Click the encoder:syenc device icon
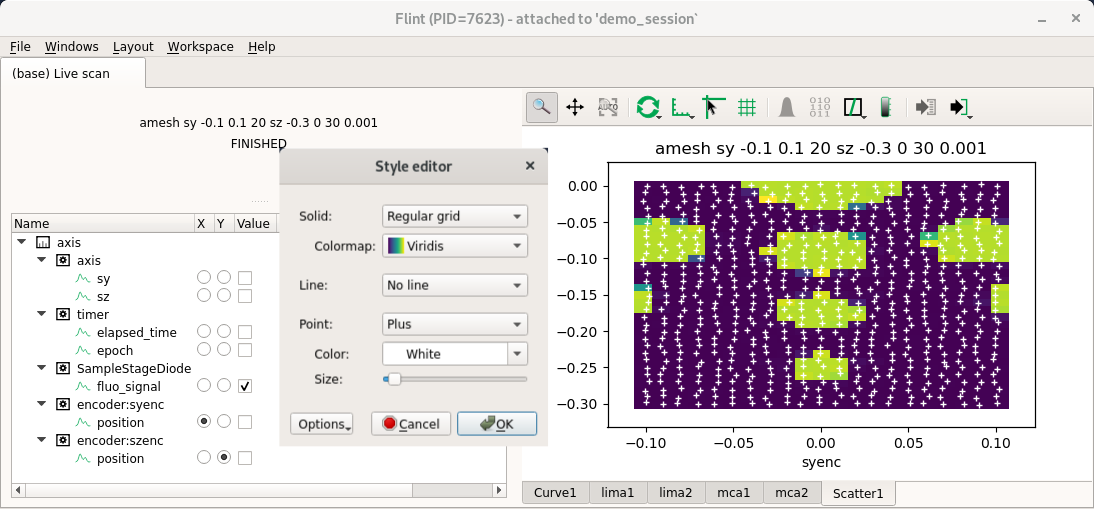This screenshot has height=509, width=1094. (63, 404)
